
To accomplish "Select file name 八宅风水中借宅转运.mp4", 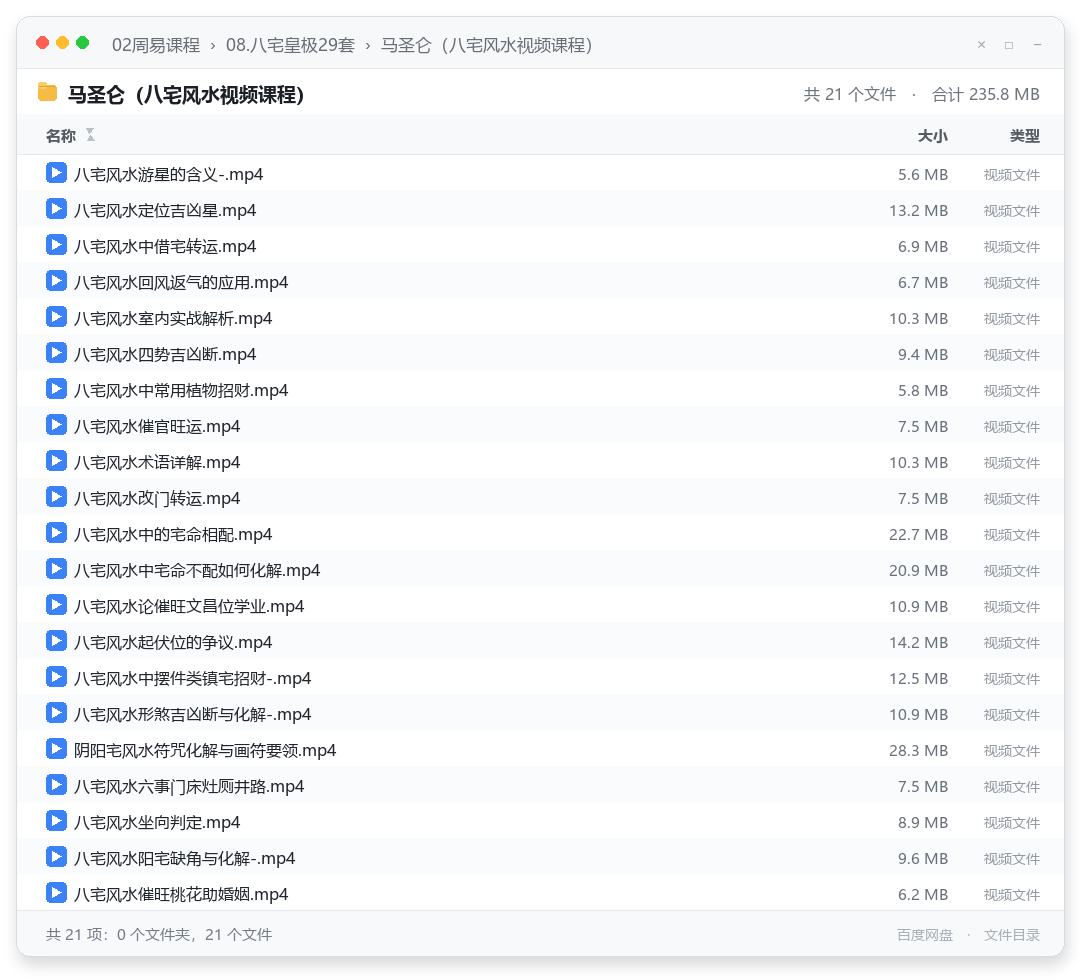I will coord(165,246).
